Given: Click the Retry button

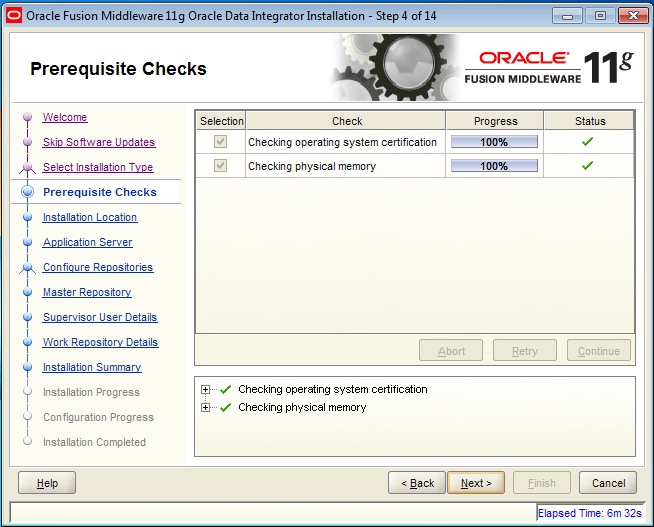Looking at the screenshot, I should (525, 351).
